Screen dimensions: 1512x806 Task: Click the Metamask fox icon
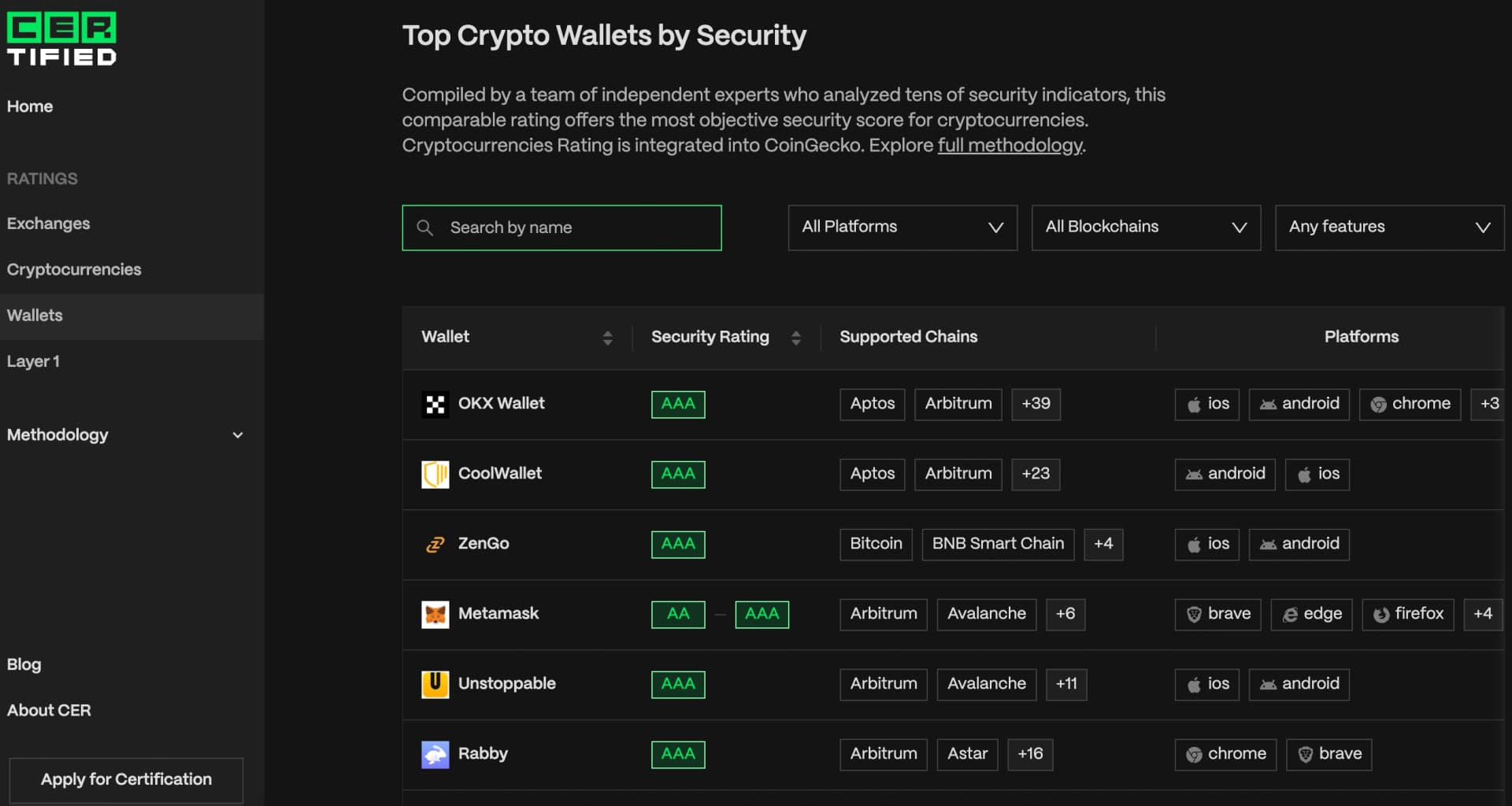click(435, 614)
